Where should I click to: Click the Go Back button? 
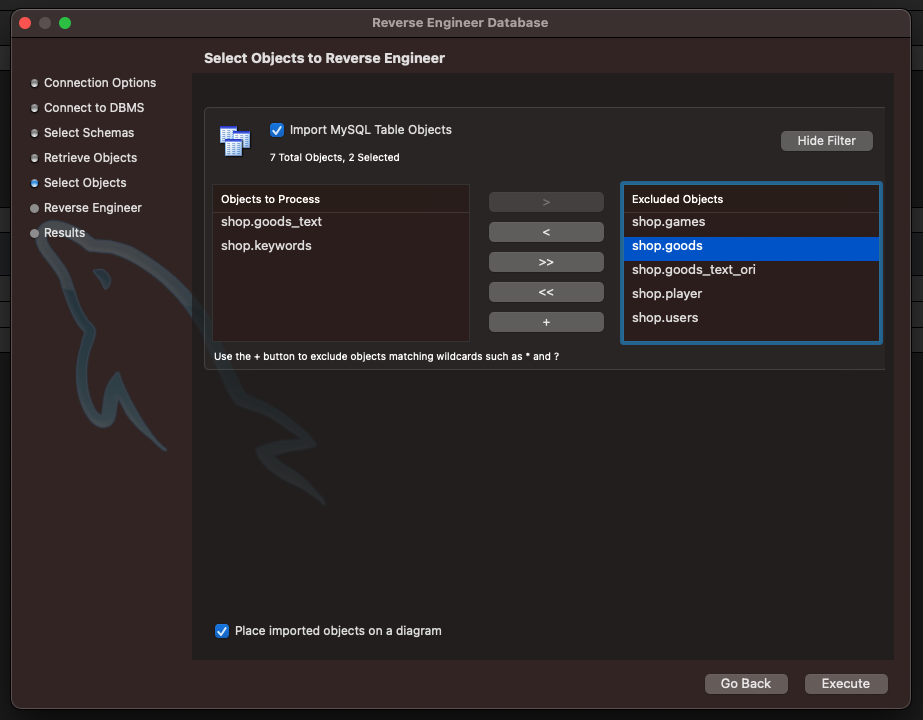(746, 683)
